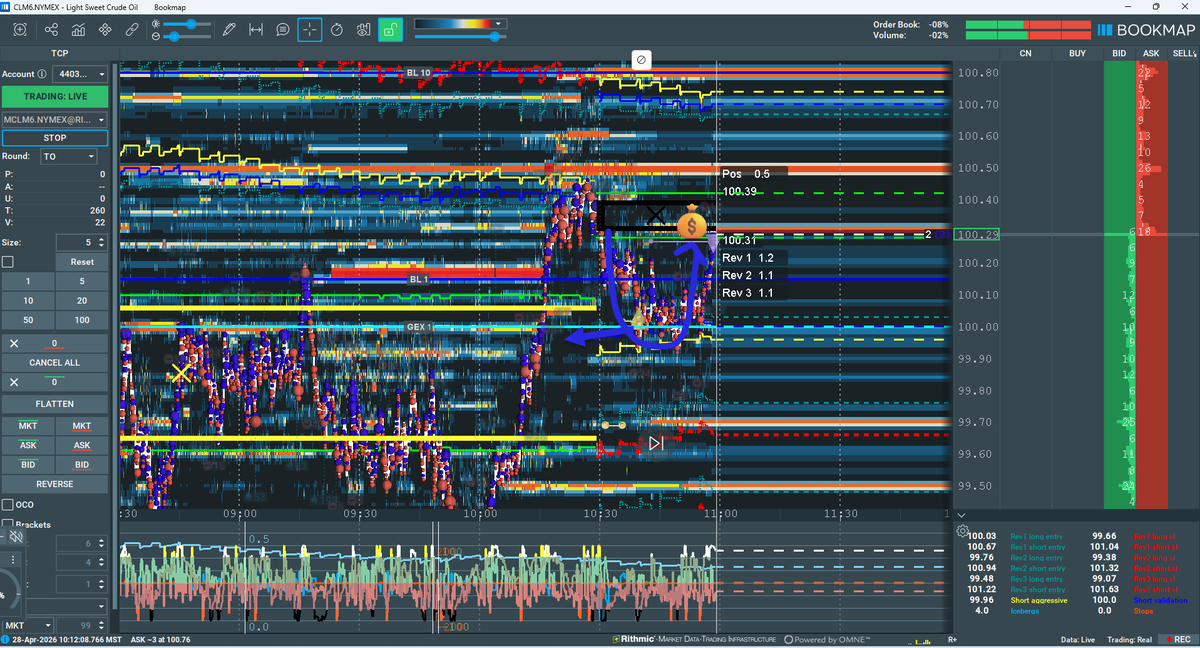Click the muted speaker icon

(17, 537)
